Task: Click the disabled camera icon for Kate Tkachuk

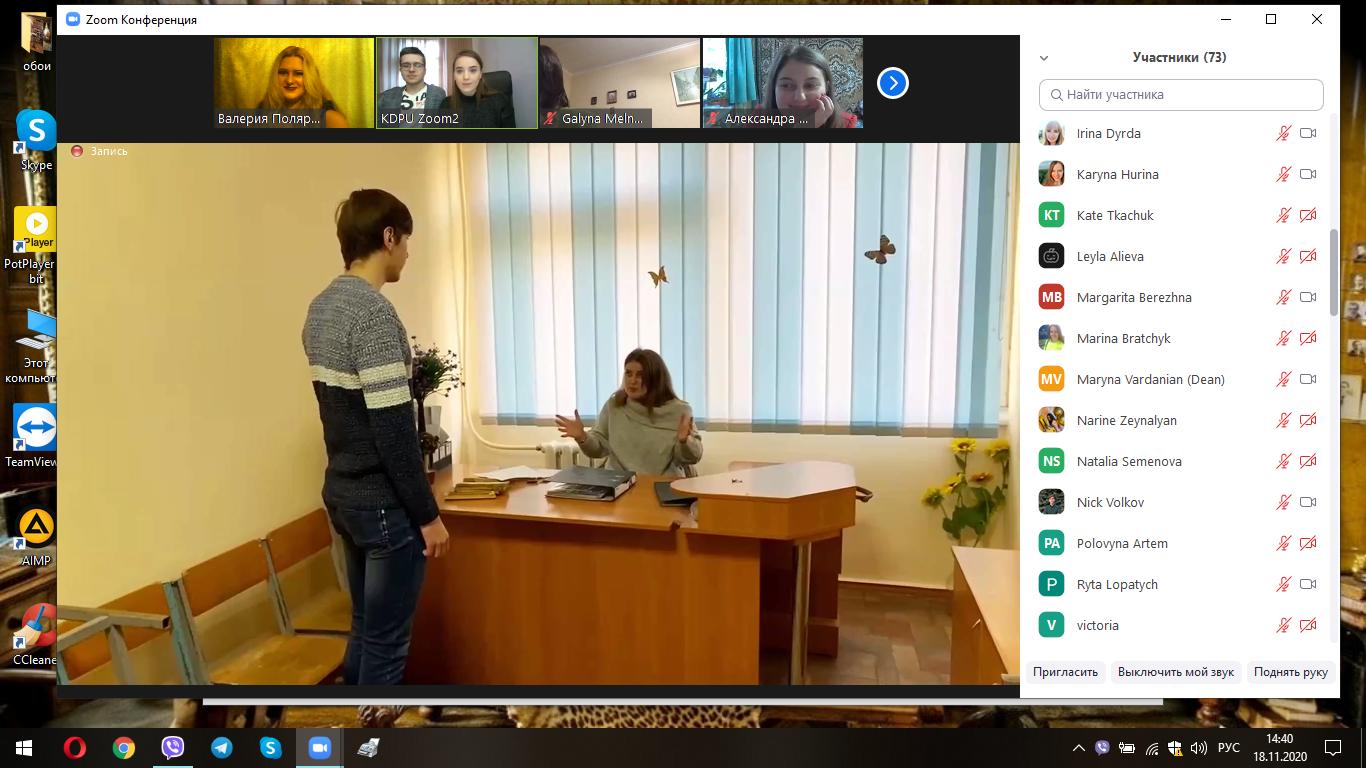Action: pyautogui.click(x=1307, y=215)
